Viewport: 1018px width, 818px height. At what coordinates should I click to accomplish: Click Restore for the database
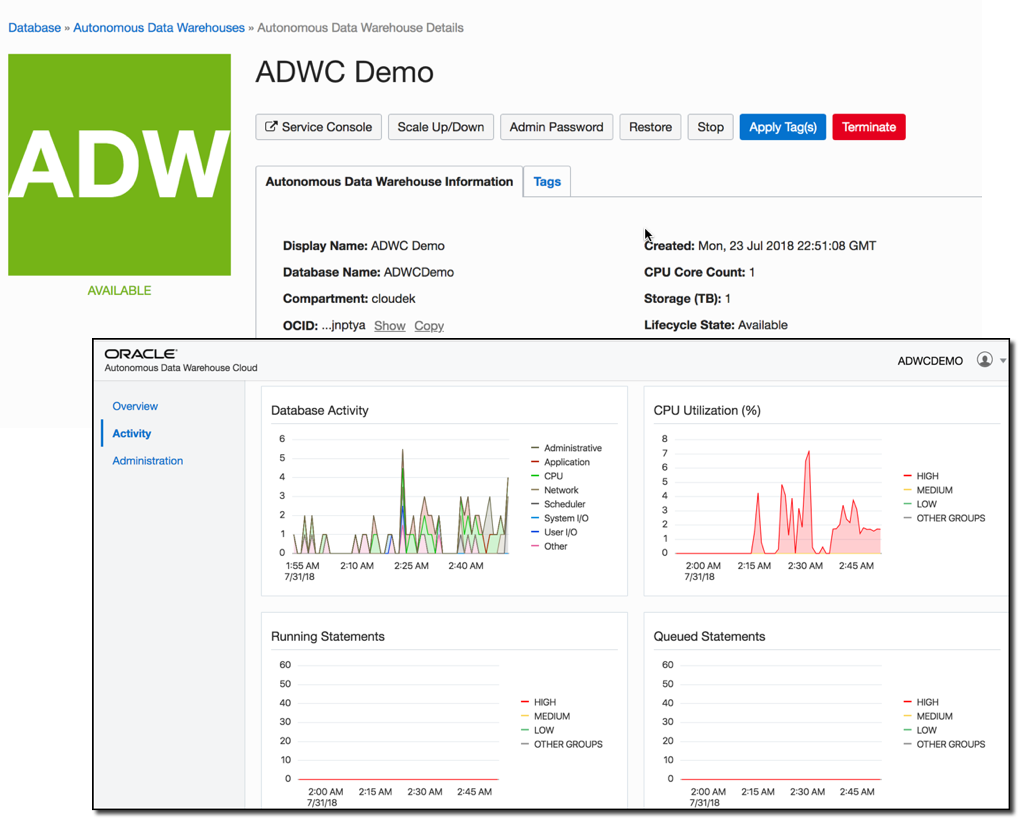coord(650,127)
